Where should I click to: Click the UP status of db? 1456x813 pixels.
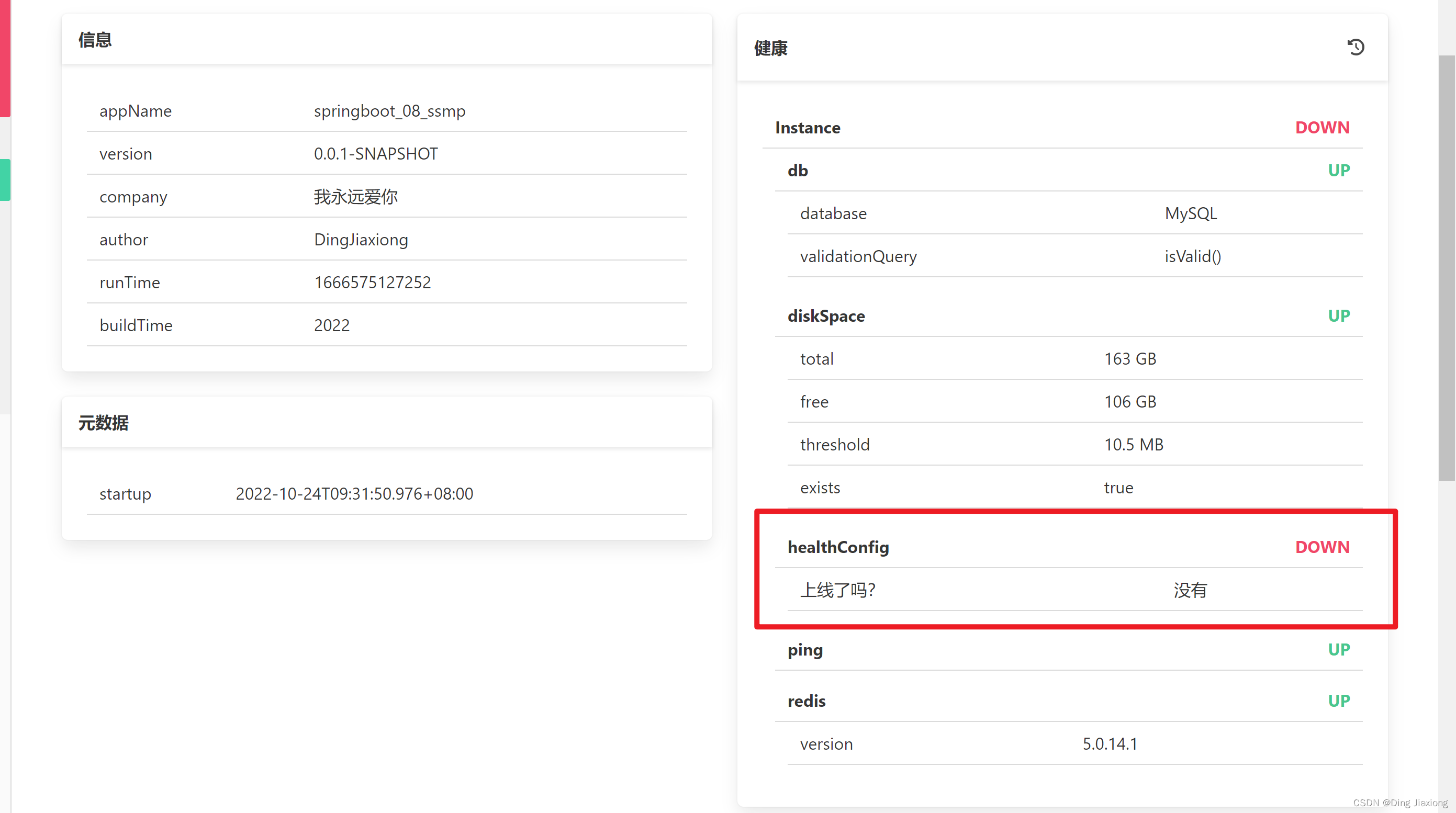(1338, 171)
